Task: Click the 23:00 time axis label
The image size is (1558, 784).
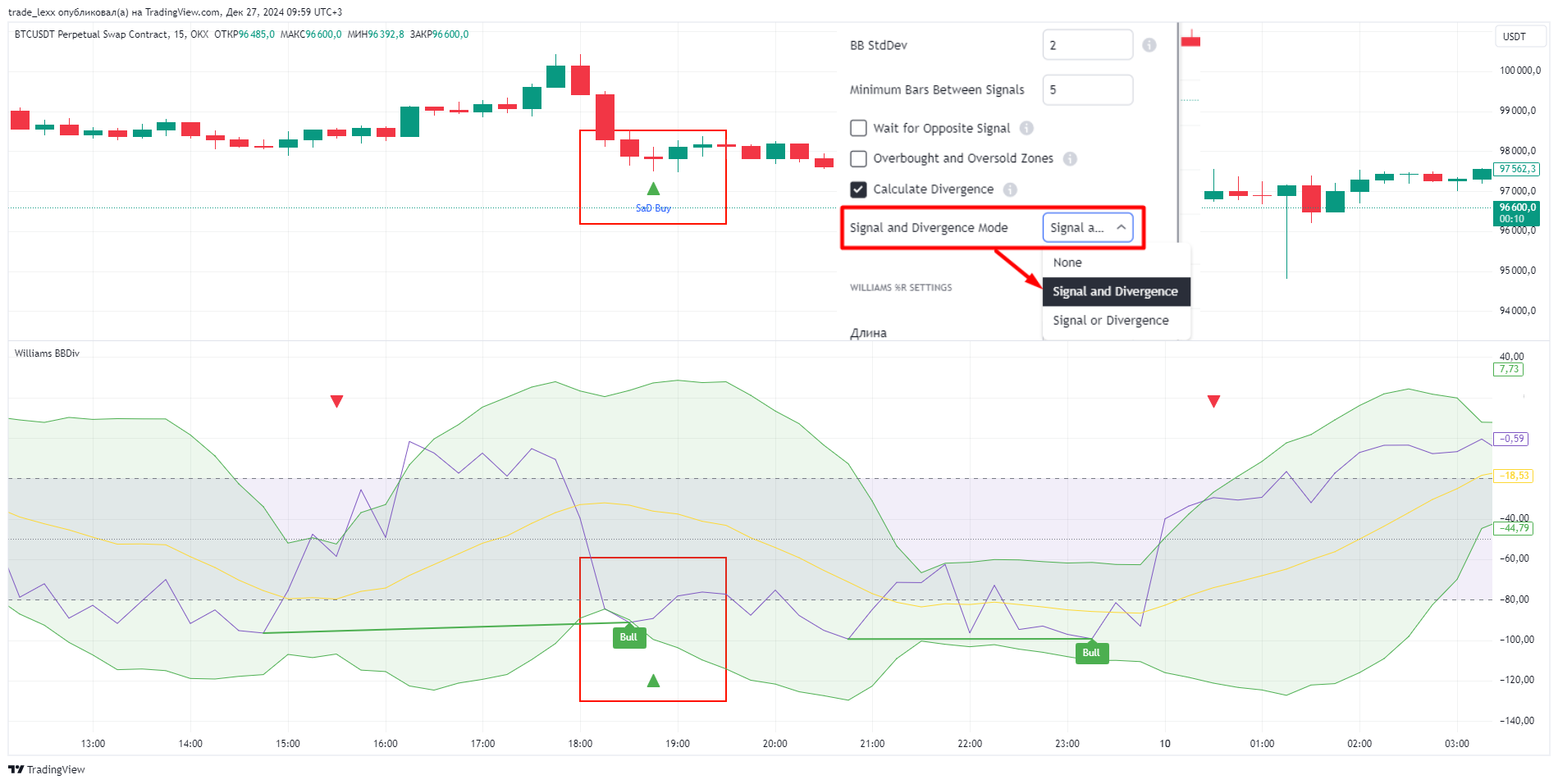Action: [1067, 744]
